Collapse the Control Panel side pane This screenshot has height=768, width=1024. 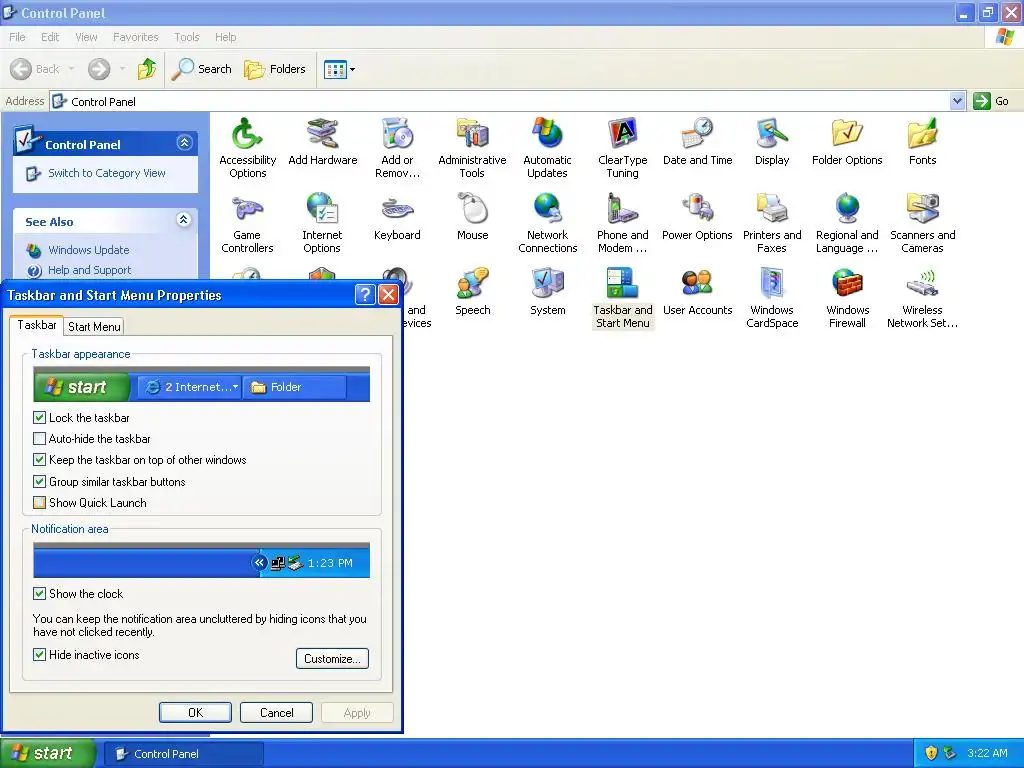coord(184,142)
